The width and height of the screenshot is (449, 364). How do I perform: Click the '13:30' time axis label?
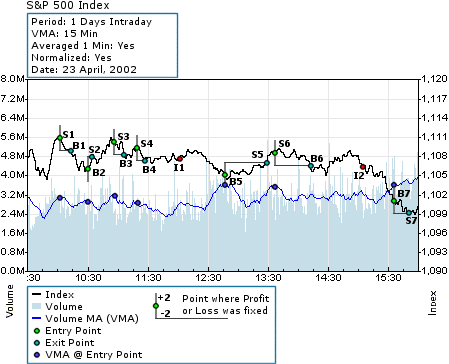pyautogui.click(x=268, y=278)
